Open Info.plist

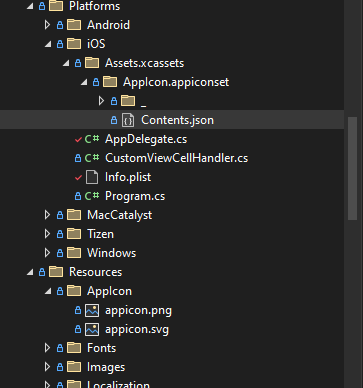point(128,177)
